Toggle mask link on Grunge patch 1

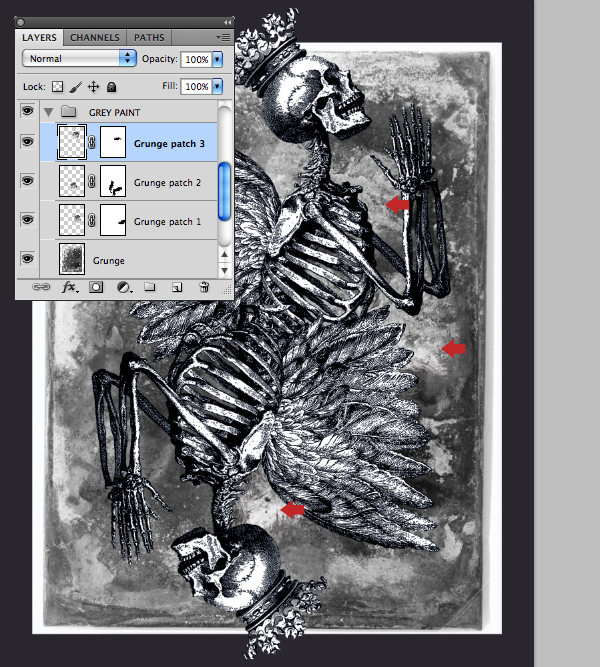(92, 220)
